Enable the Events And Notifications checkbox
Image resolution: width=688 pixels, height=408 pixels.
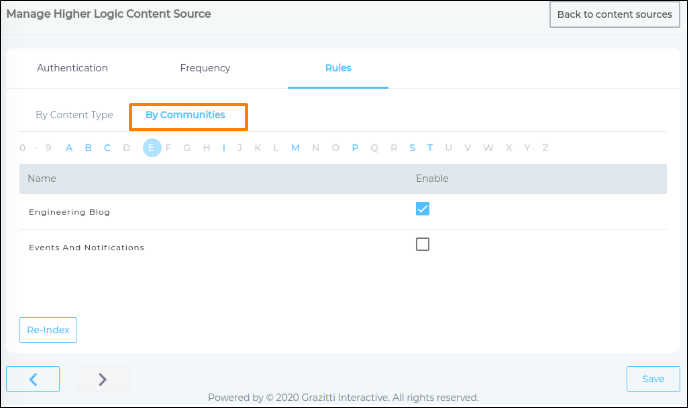click(422, 244)
